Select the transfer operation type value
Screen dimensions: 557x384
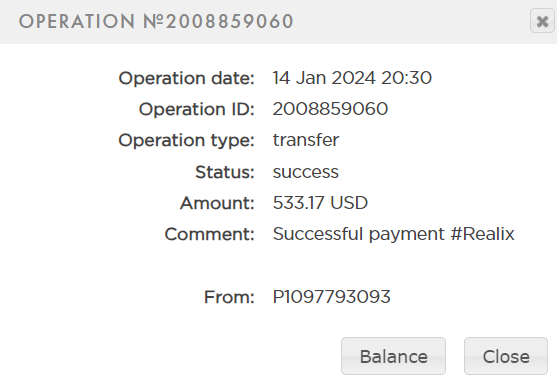point(306,140)
